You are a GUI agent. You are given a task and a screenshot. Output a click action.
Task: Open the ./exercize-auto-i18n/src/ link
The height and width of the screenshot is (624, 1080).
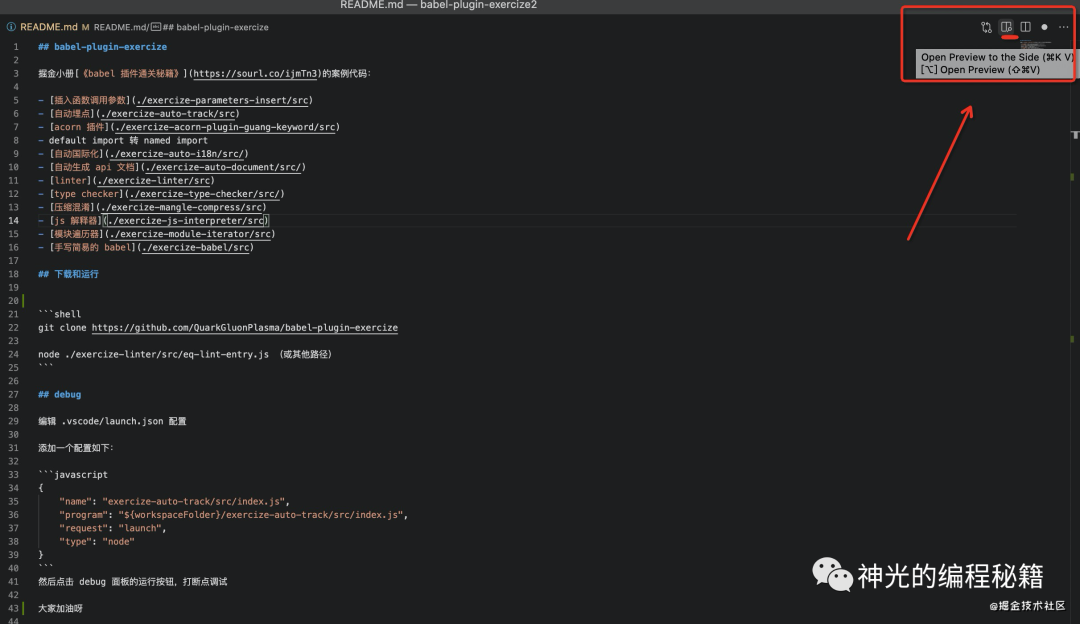(x=176, y=154)
